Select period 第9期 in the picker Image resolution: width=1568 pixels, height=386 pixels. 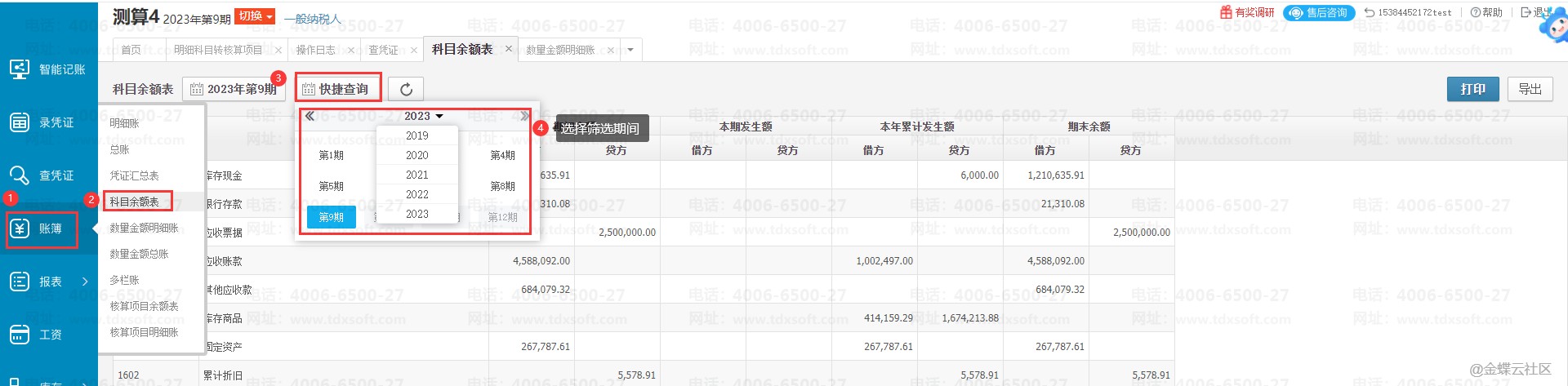coord(331,217)
